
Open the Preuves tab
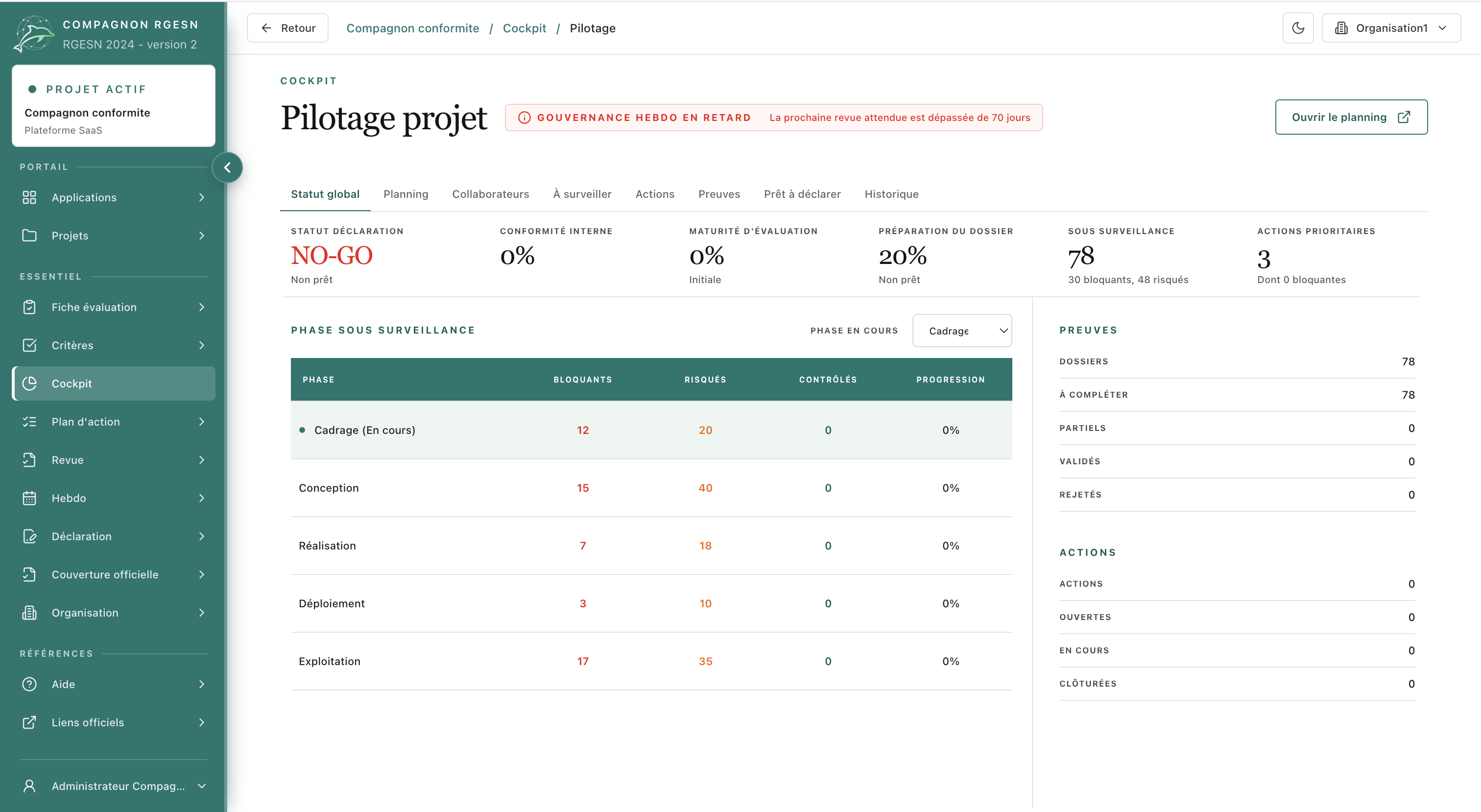718,194
